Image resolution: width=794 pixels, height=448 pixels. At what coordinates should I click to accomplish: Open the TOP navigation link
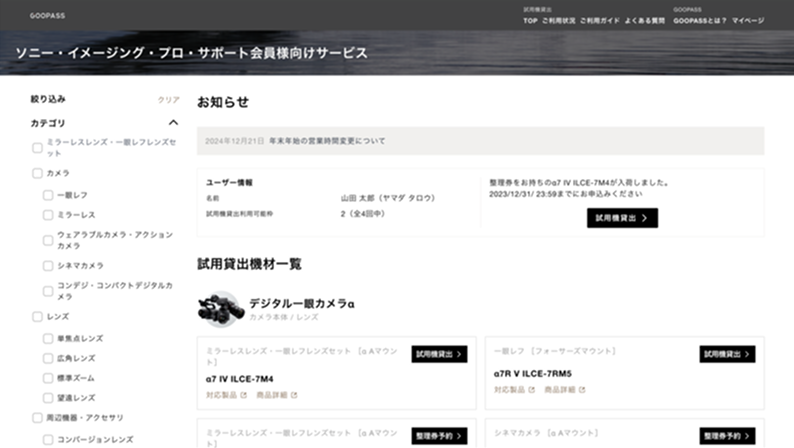[x=530, y=21]
